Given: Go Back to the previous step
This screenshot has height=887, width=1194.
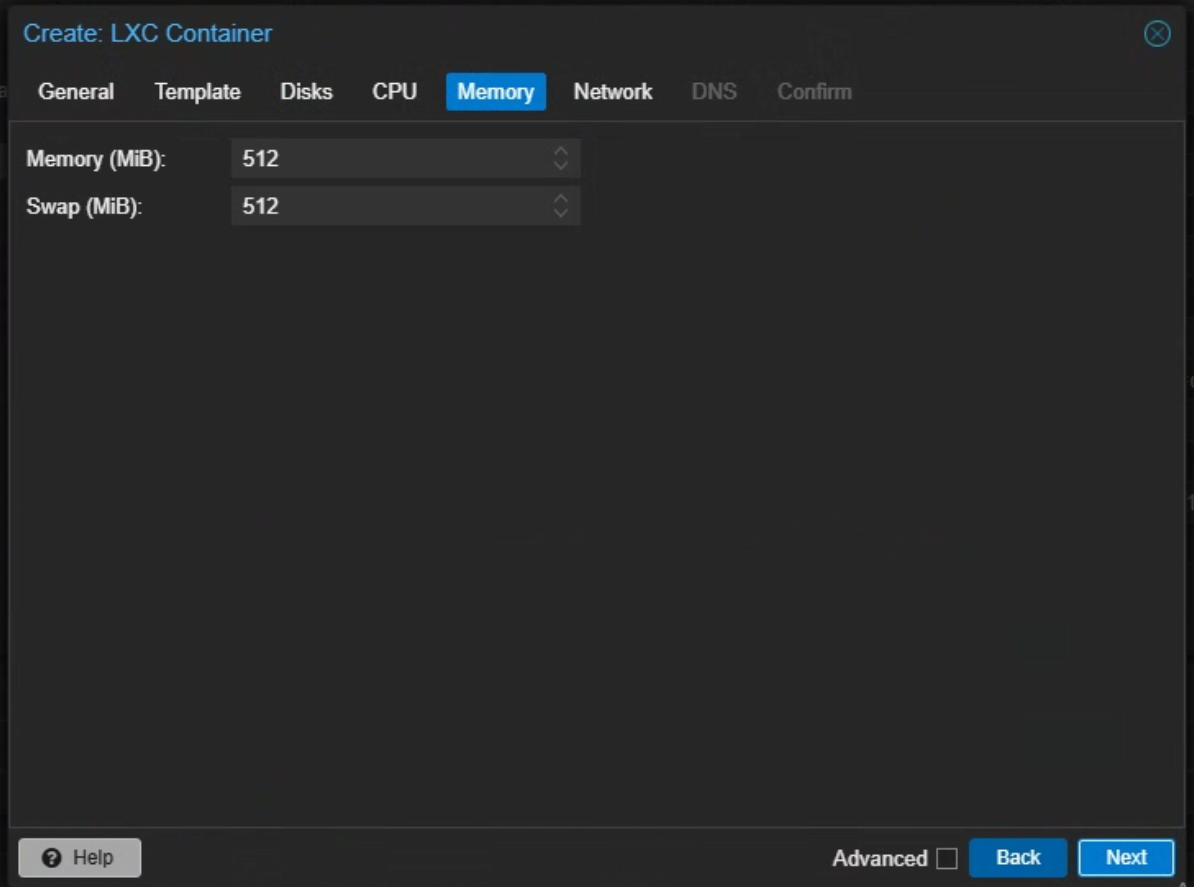Looking at the screenshot, I should click(x=1018, y=857).
